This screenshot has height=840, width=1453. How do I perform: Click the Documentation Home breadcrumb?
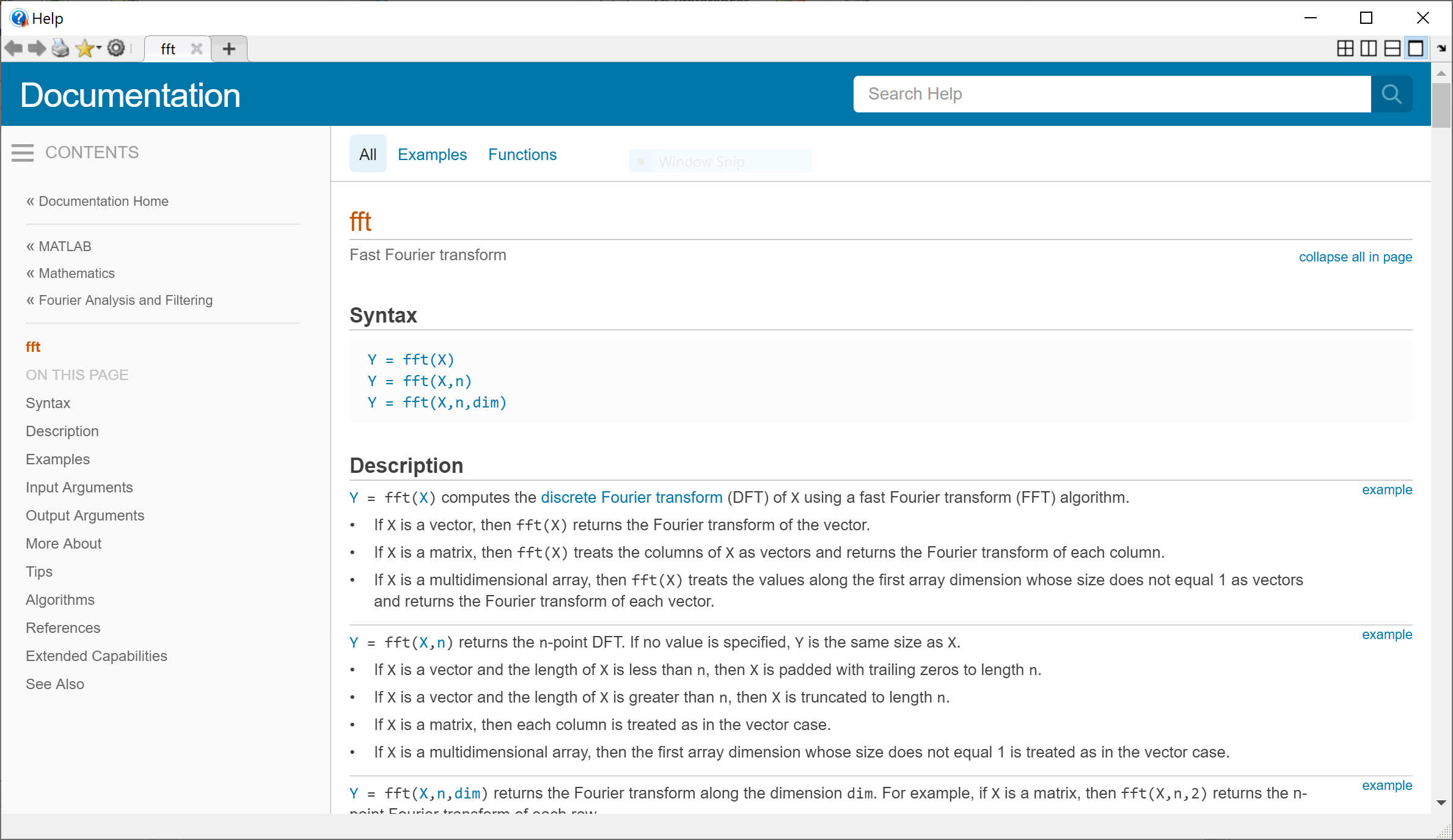tap(104, 201)
